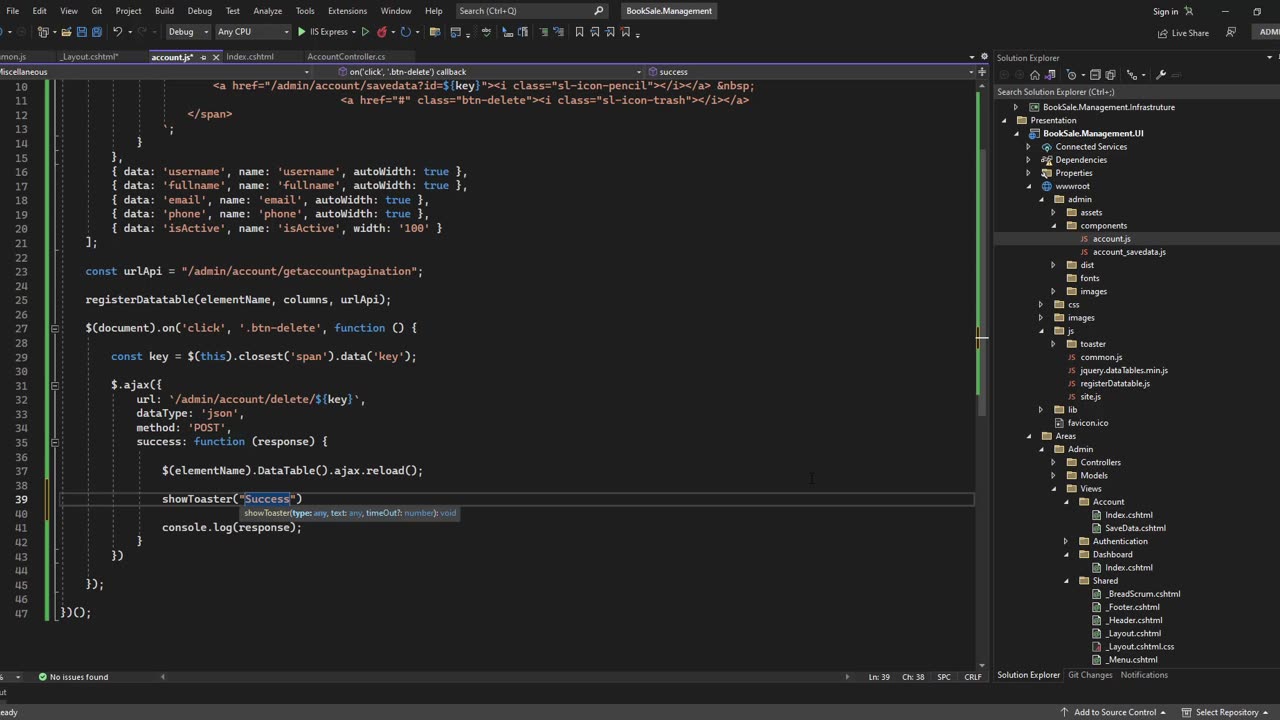Toggle Show All Files in Solution Explorer
This screenshot has width=1280, height=720.
click(1110, 75)
